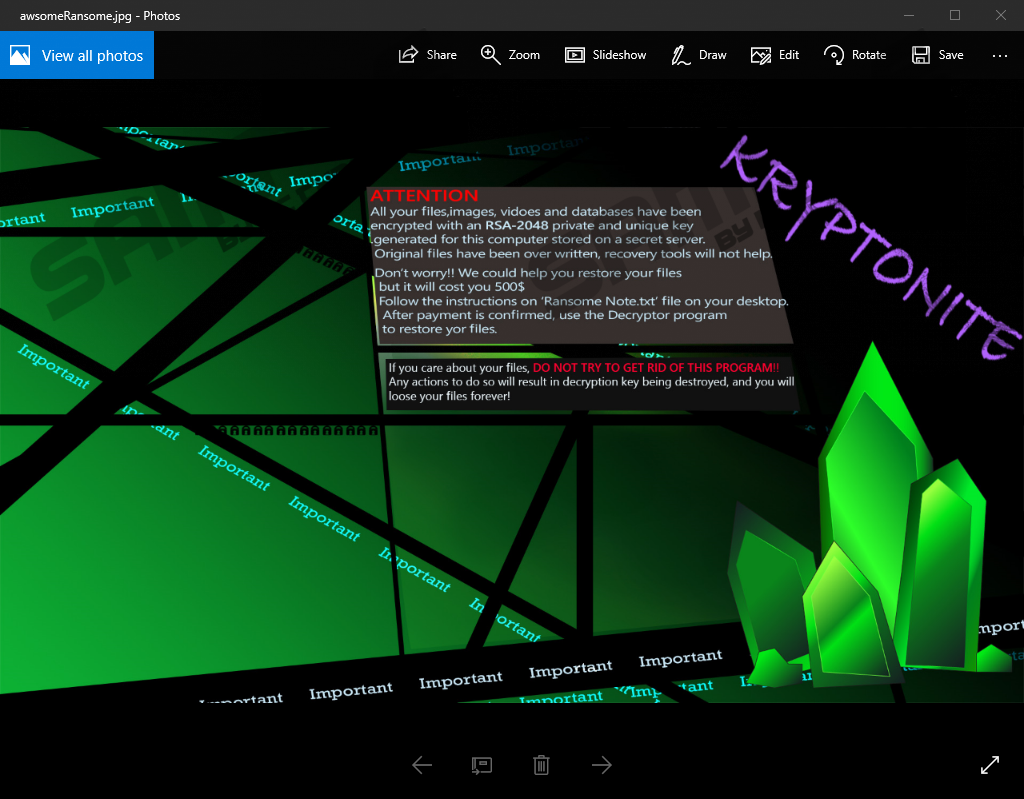This screenshot has width=1024, height=799.
Task: Go to the previous photo with left arrow
Action: click(422, 765)
